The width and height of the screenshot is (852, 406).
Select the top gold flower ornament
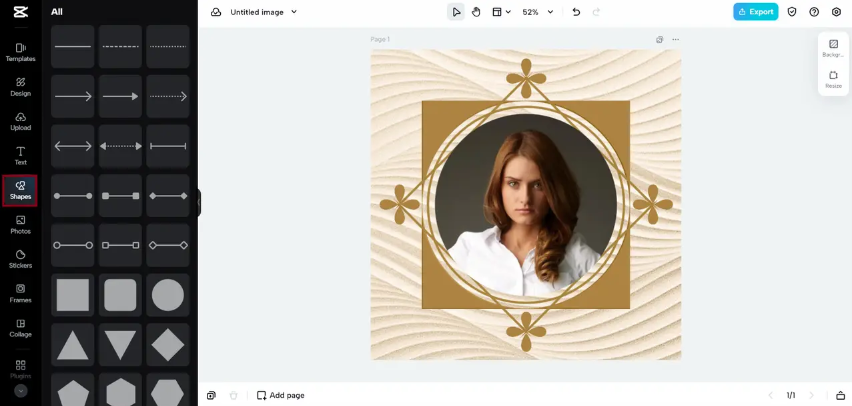coord(526,78)
